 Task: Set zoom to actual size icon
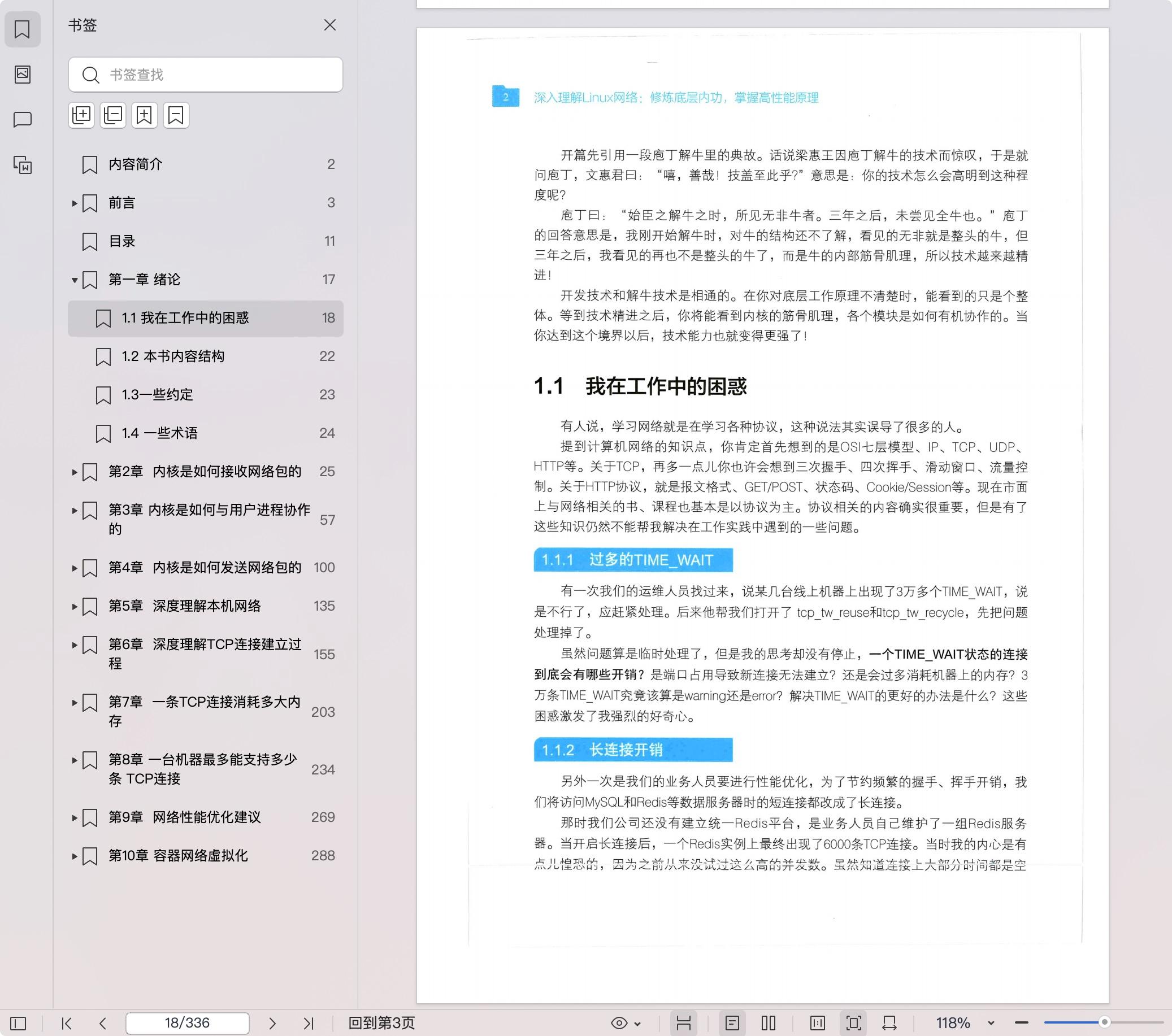tap(818, 1023)
